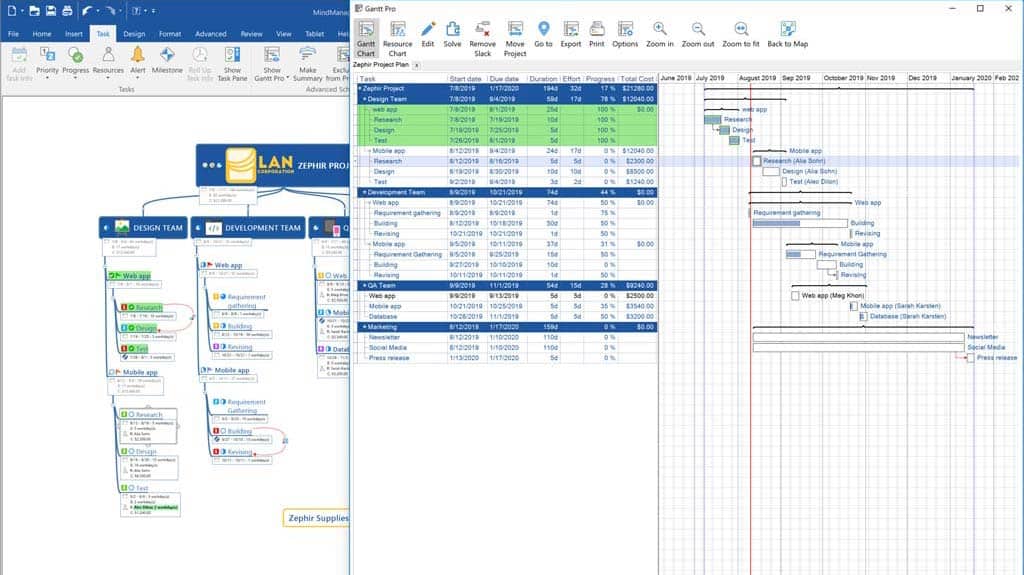This screenshot has width=1024, height=575.
Task: Select the Press release row in the task table
Action: pos(507,358)
